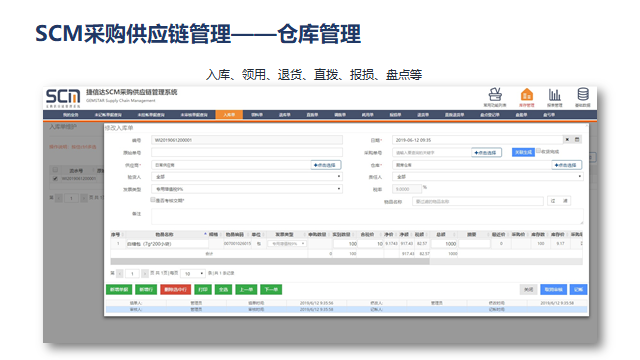Click the table horizontal scrollbar thumb
Image resolution: width=640 pixels, height=360 pixels.
(x=270, y=261)
